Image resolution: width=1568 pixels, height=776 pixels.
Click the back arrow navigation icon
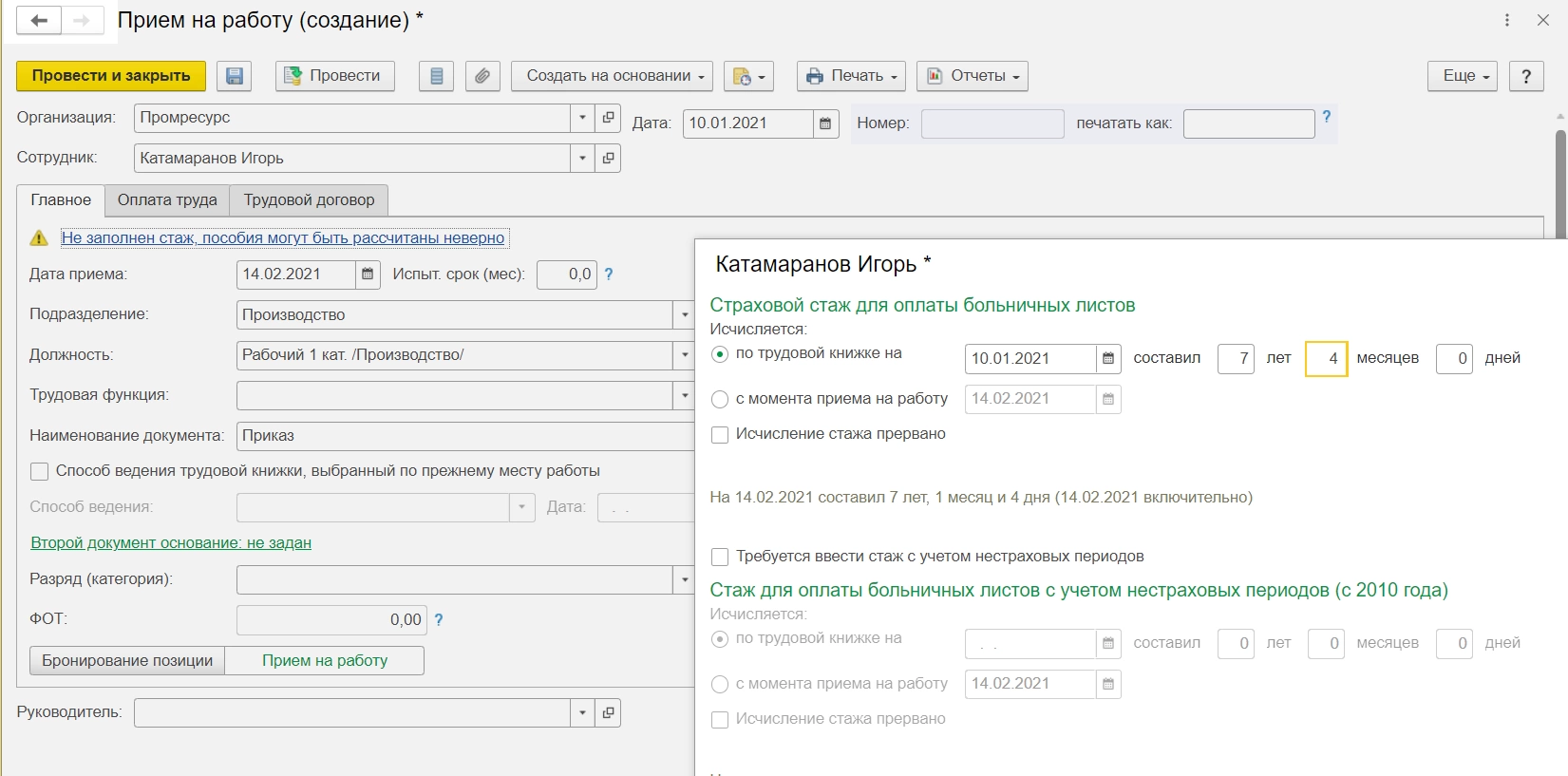[39, 20]
